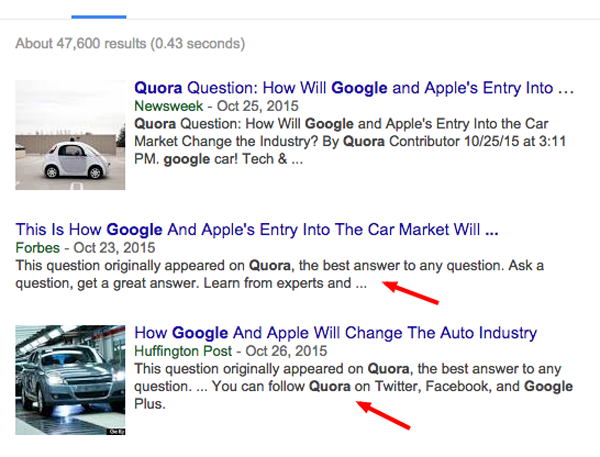Viewport: 600px width, 457px height.
Task: Click the Oct 23, 2015 date
Action: (111, 247)
